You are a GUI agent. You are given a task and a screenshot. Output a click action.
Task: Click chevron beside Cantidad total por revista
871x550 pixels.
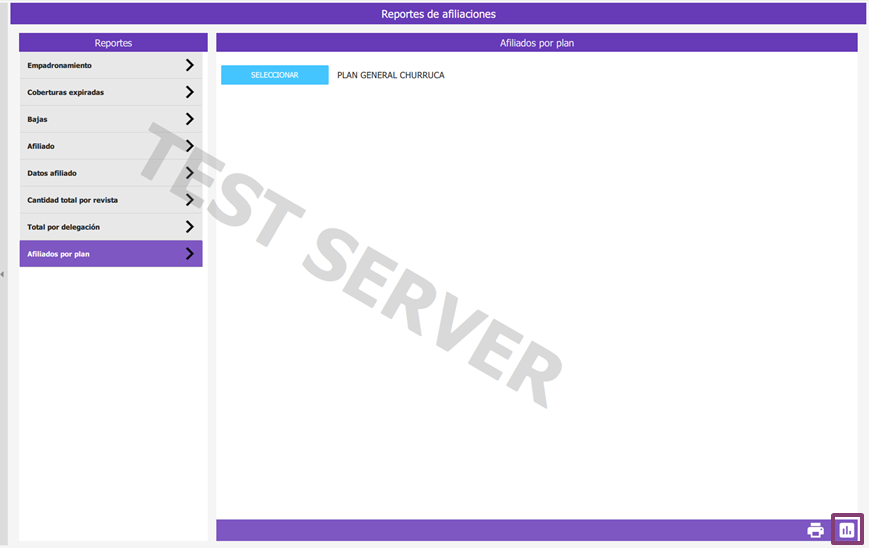tap(190, 200)
